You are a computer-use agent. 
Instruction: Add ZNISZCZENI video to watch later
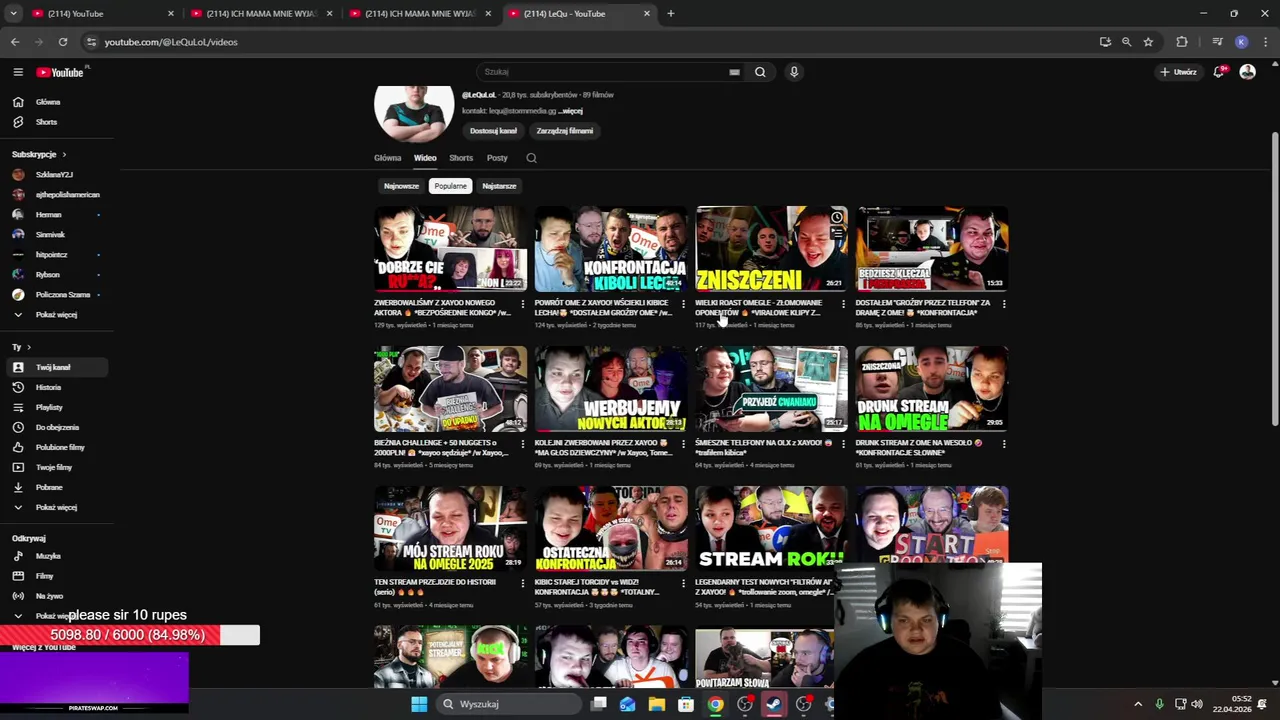837,217
